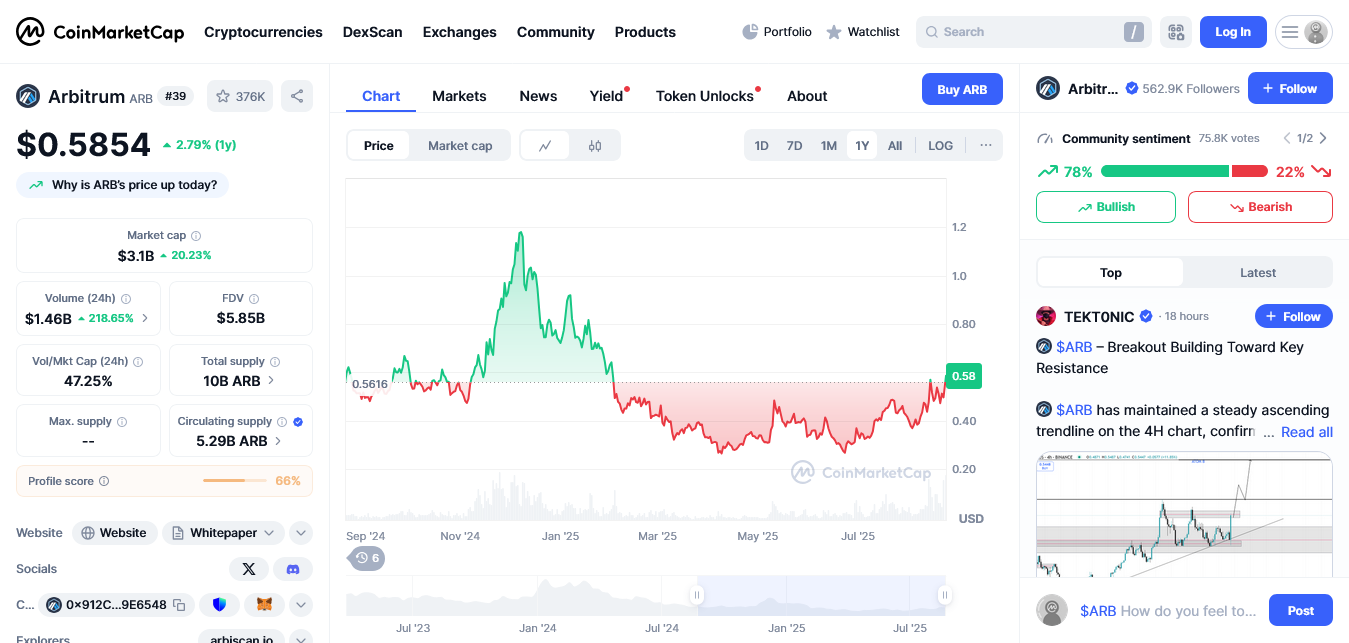1349x643 pixels.
Task: Click the TEKTONIC avatar
Action: coord(1046,316)
